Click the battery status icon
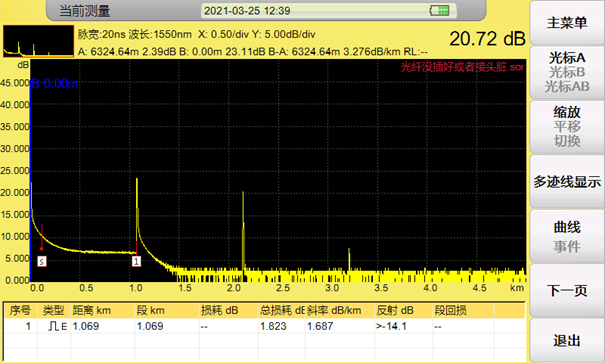 439,10
